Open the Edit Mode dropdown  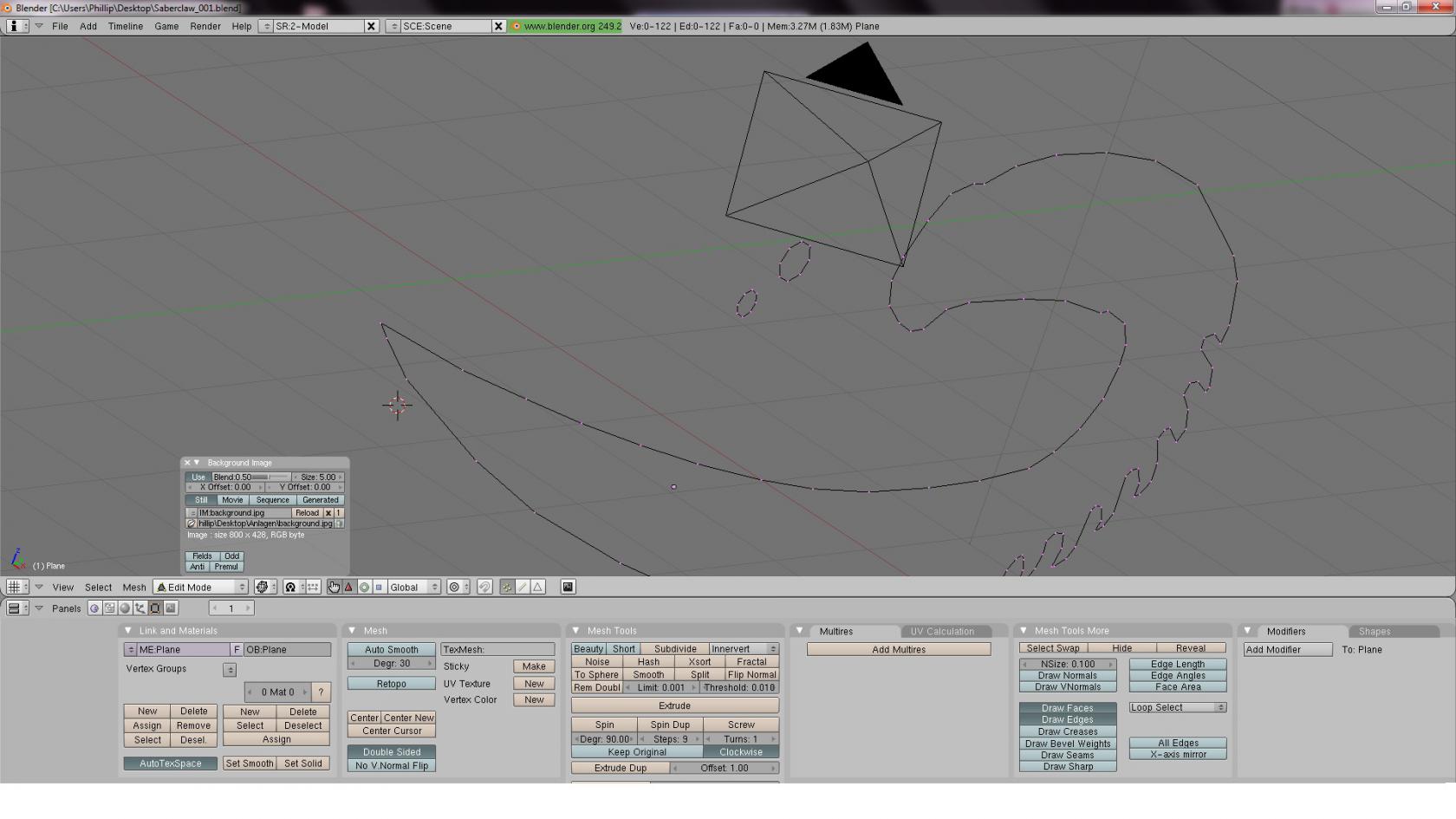(201, 588)
